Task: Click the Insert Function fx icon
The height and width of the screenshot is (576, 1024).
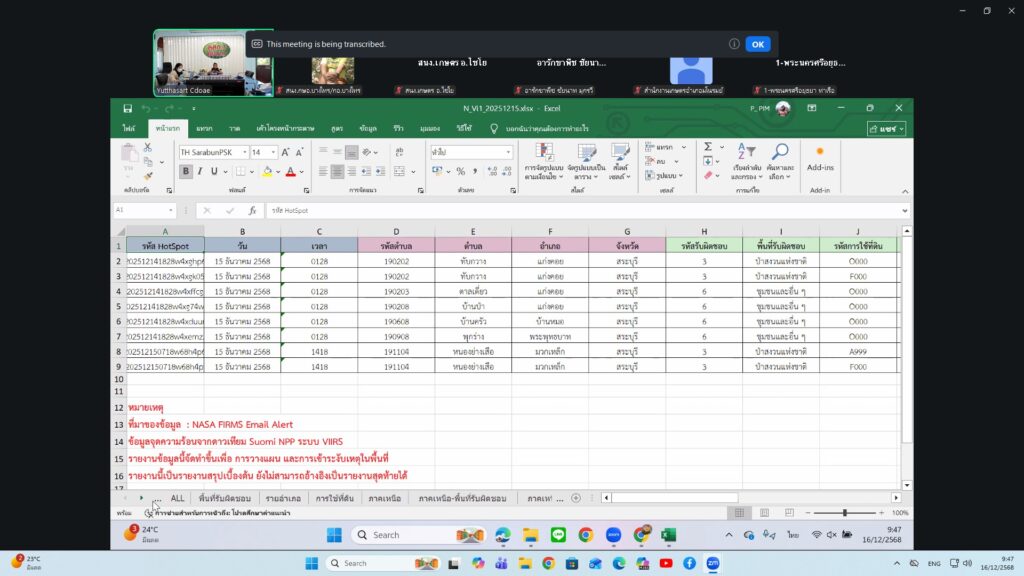Action: click(253, 211)
